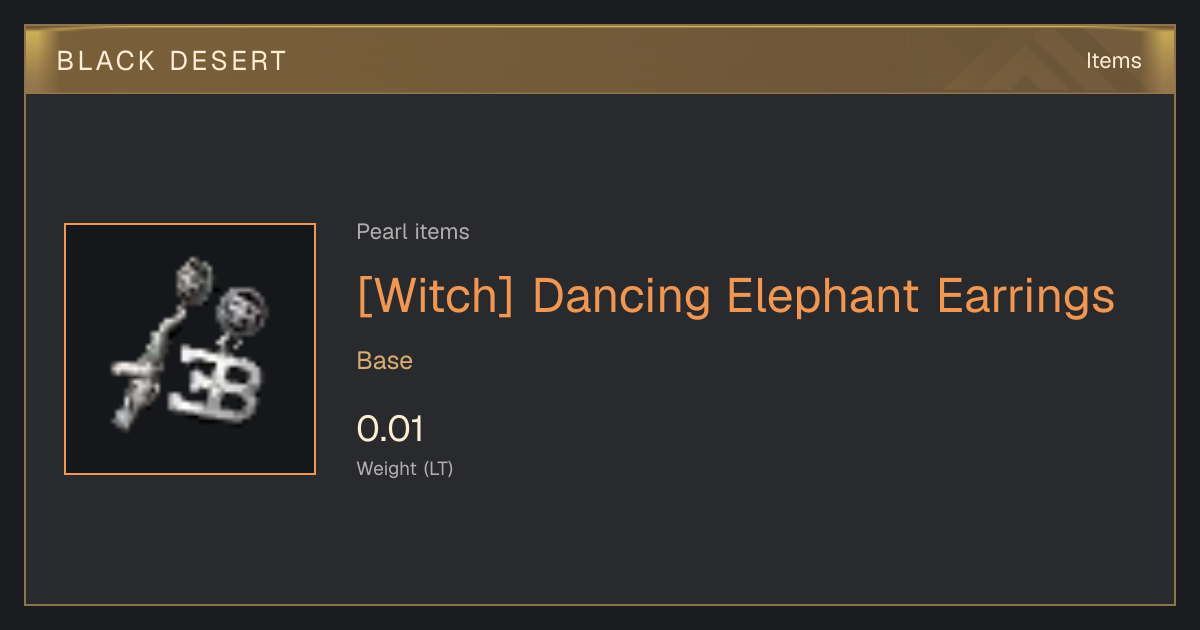Click the Dancing Elephant Earrings item icon

pyautogui.click(x=190, y=349)
